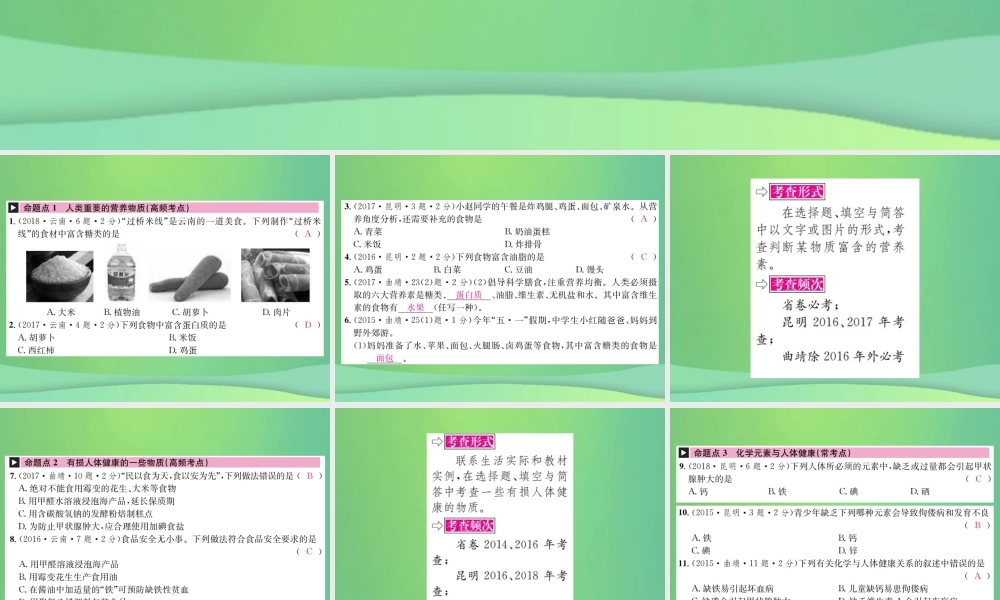Click option D. 为防止甲状腺肿大 in question 7
The width and height of the screenshot is (1000, 600).
tap(101, 526)
